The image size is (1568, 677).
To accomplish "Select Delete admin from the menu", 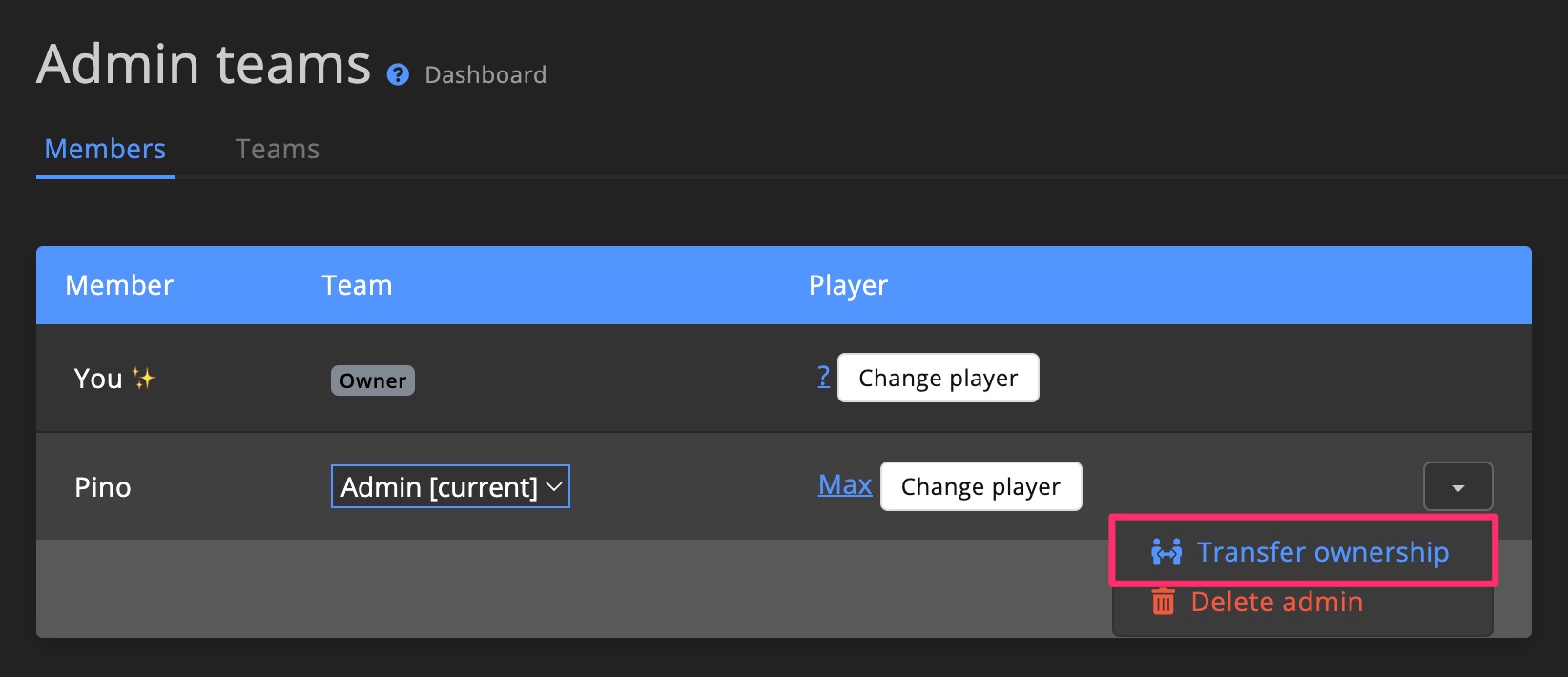I will pyautogui.click(x=1276, y=602).
